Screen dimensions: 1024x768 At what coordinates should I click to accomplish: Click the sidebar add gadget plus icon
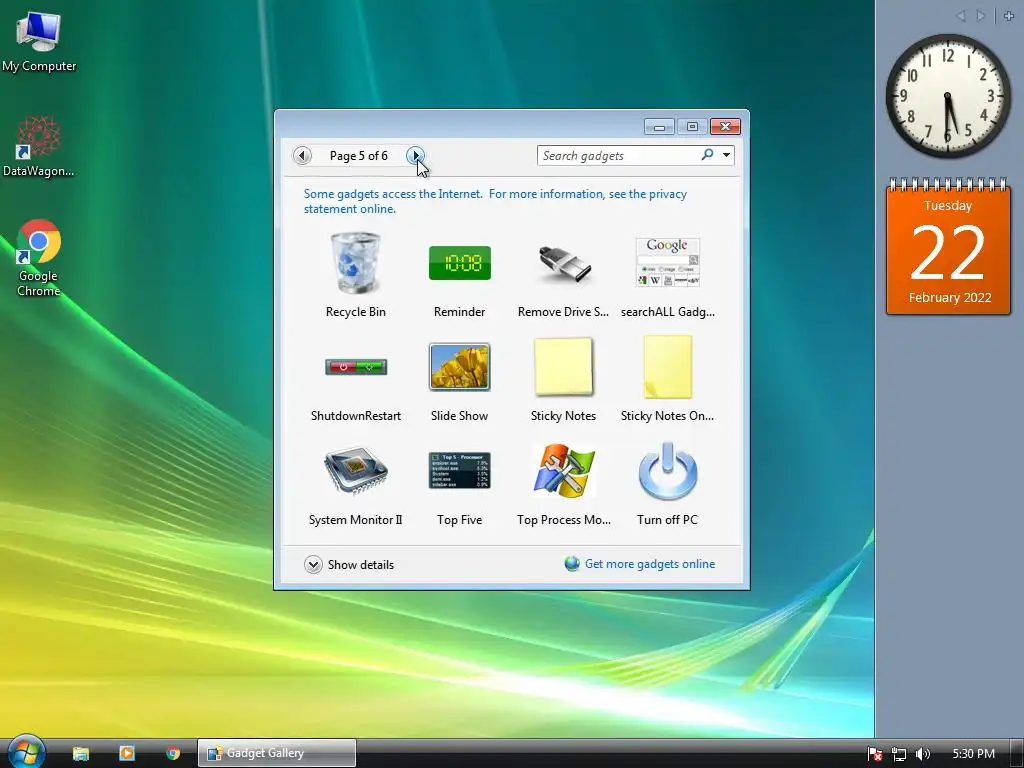click(x=1009, y=16)
